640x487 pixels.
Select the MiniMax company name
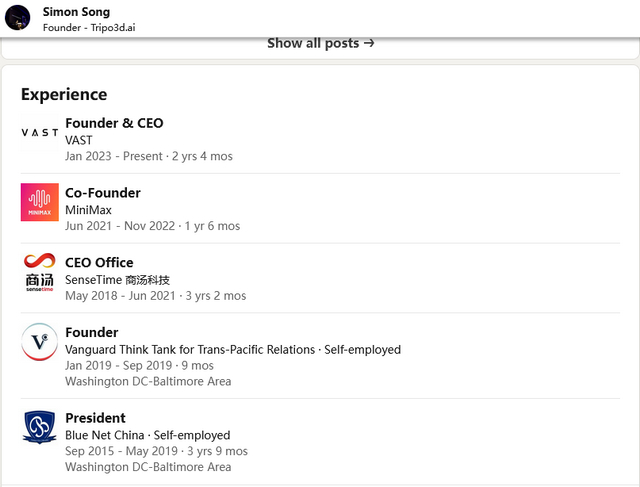pyautogui.click(x=88, y=210)
